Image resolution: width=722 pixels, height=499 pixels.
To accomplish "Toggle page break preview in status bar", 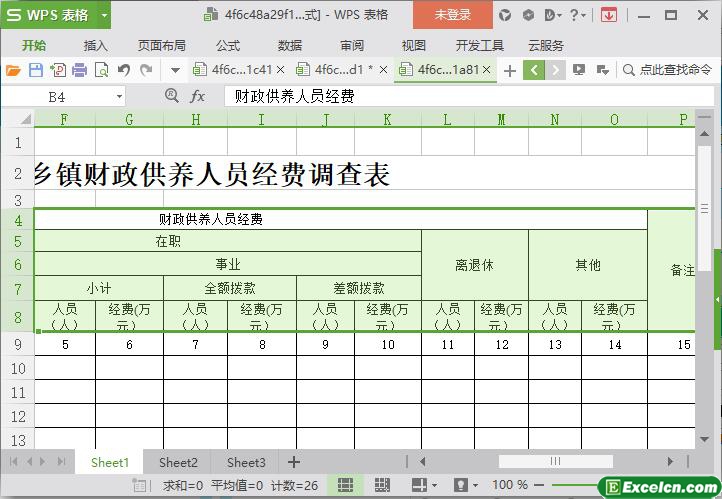I will coord(381,485).
